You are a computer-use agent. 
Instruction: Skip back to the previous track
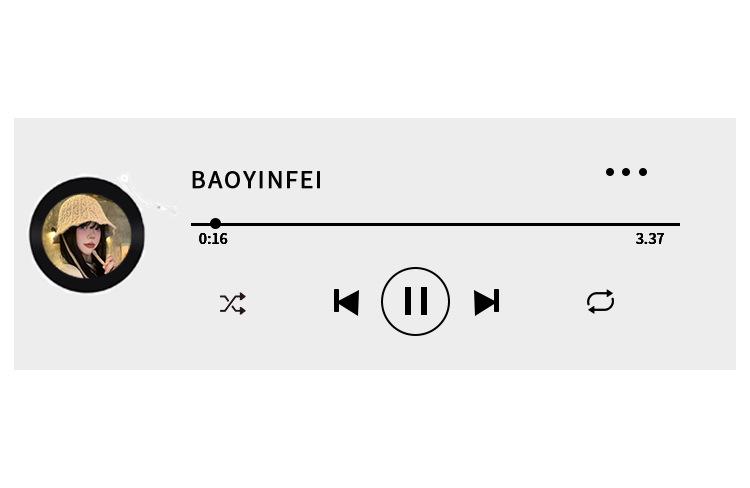click(x=346, y=302)
